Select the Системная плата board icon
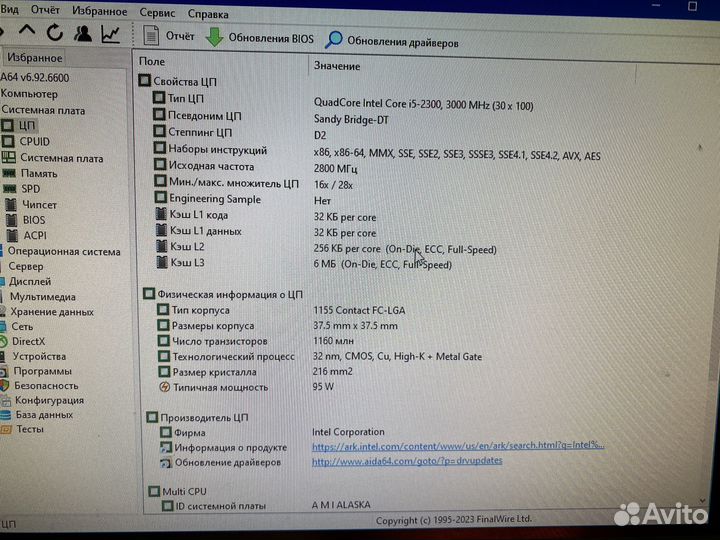Viewport: 720px width, 540px height. click(x=8, y=158)
